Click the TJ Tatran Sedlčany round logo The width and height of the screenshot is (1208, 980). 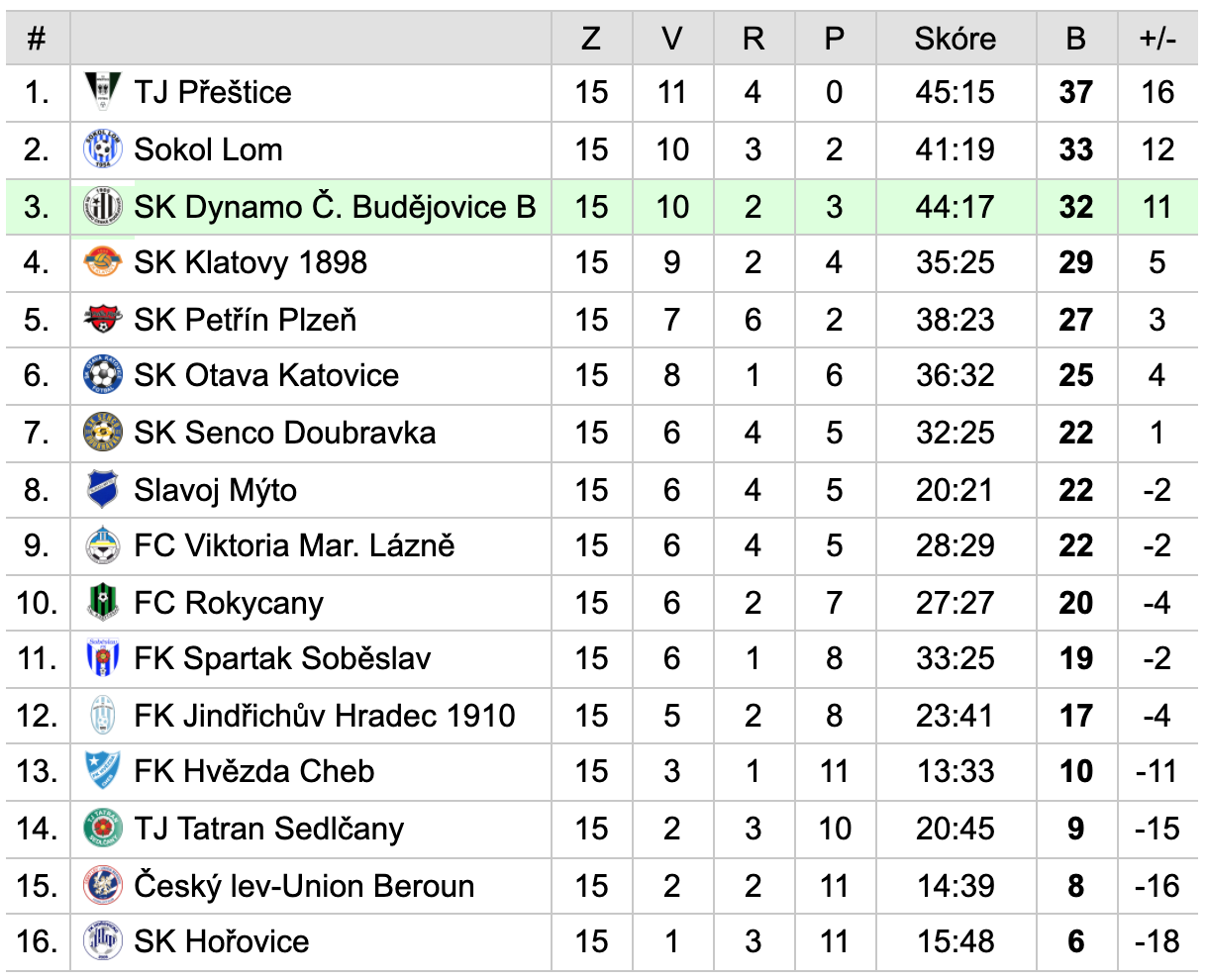tap(103, 829)
